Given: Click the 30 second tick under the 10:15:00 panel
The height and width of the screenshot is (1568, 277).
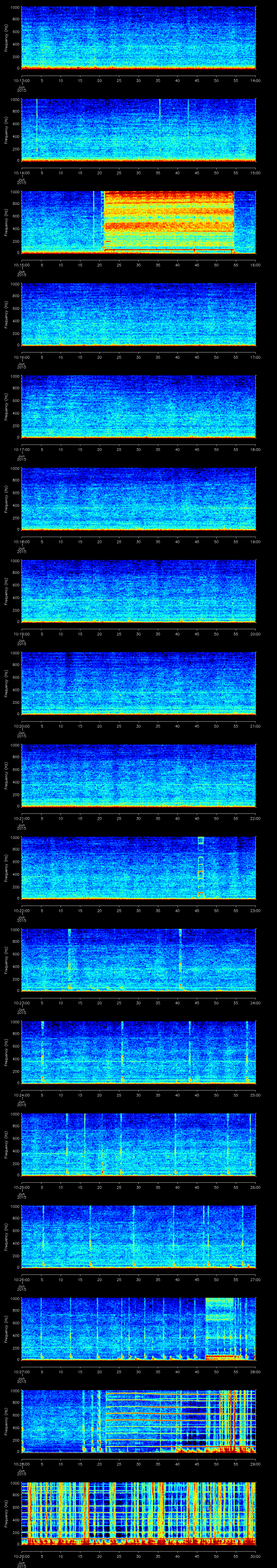Looking at the screenshot, I should click(x=138, y=265).
